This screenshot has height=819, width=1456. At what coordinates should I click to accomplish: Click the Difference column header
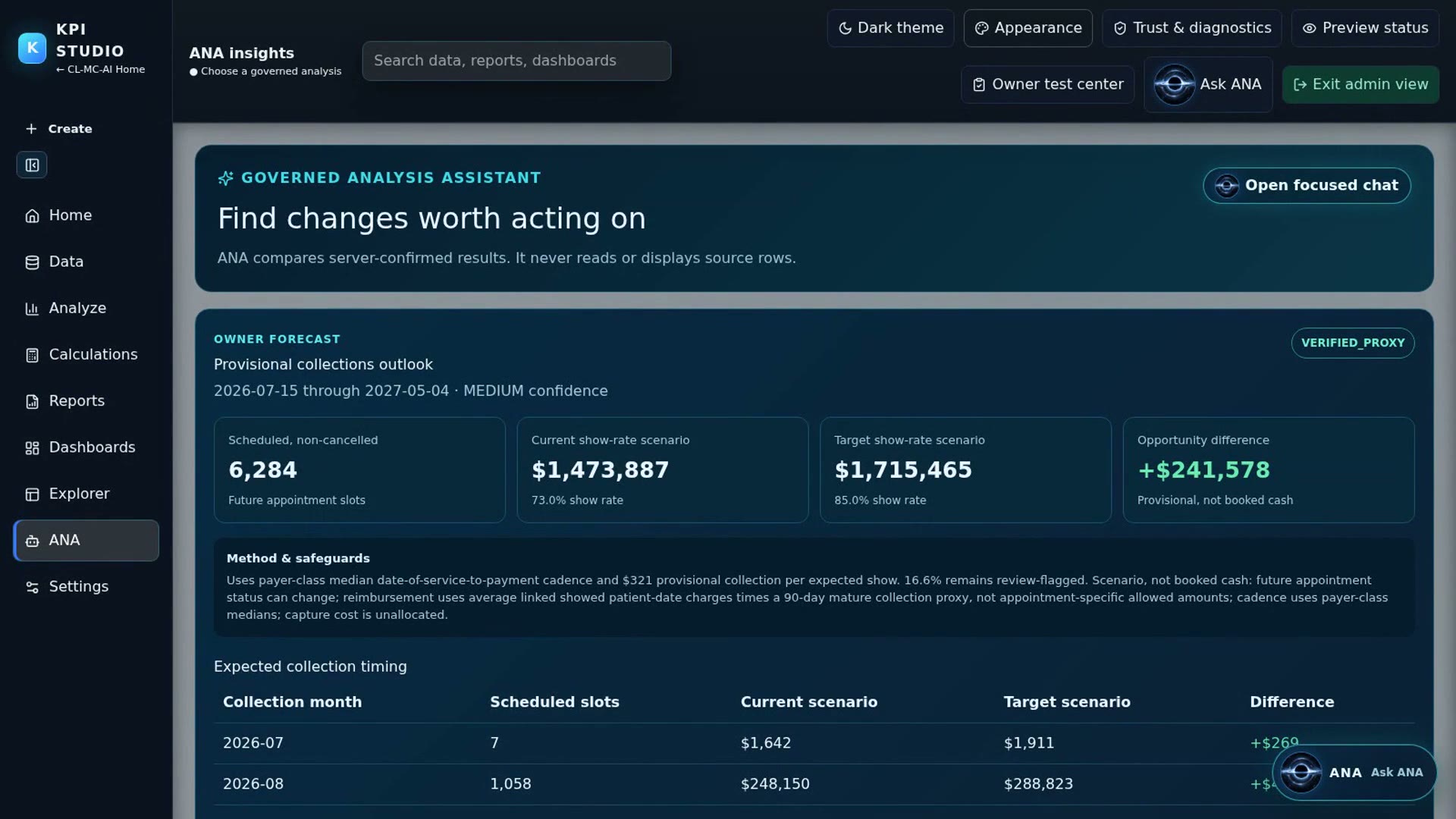point(1291,702)
